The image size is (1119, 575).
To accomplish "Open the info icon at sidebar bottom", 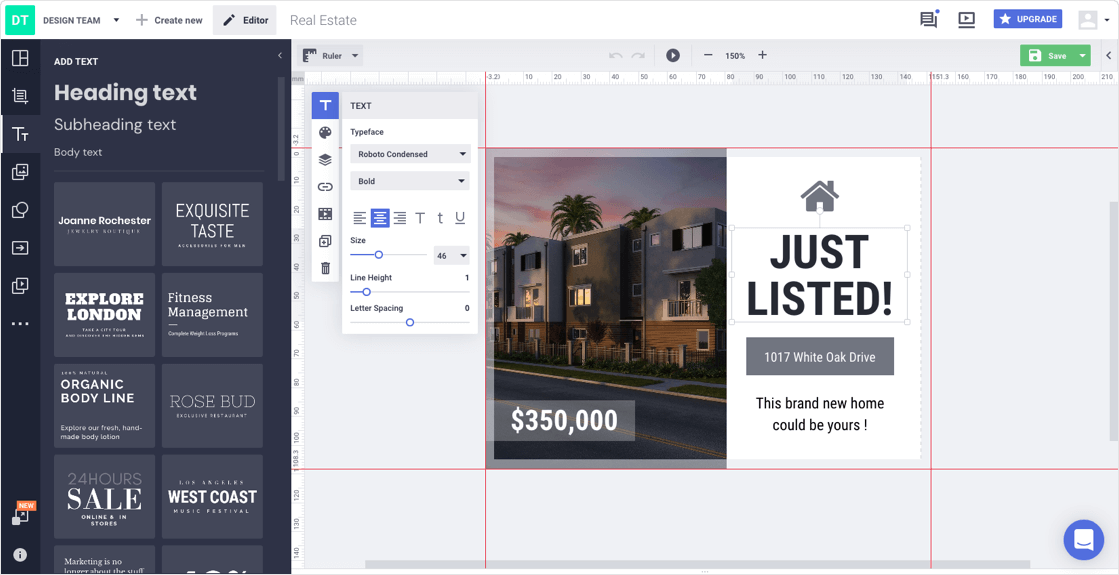I will pyautogui.click(x=20, y=554).
